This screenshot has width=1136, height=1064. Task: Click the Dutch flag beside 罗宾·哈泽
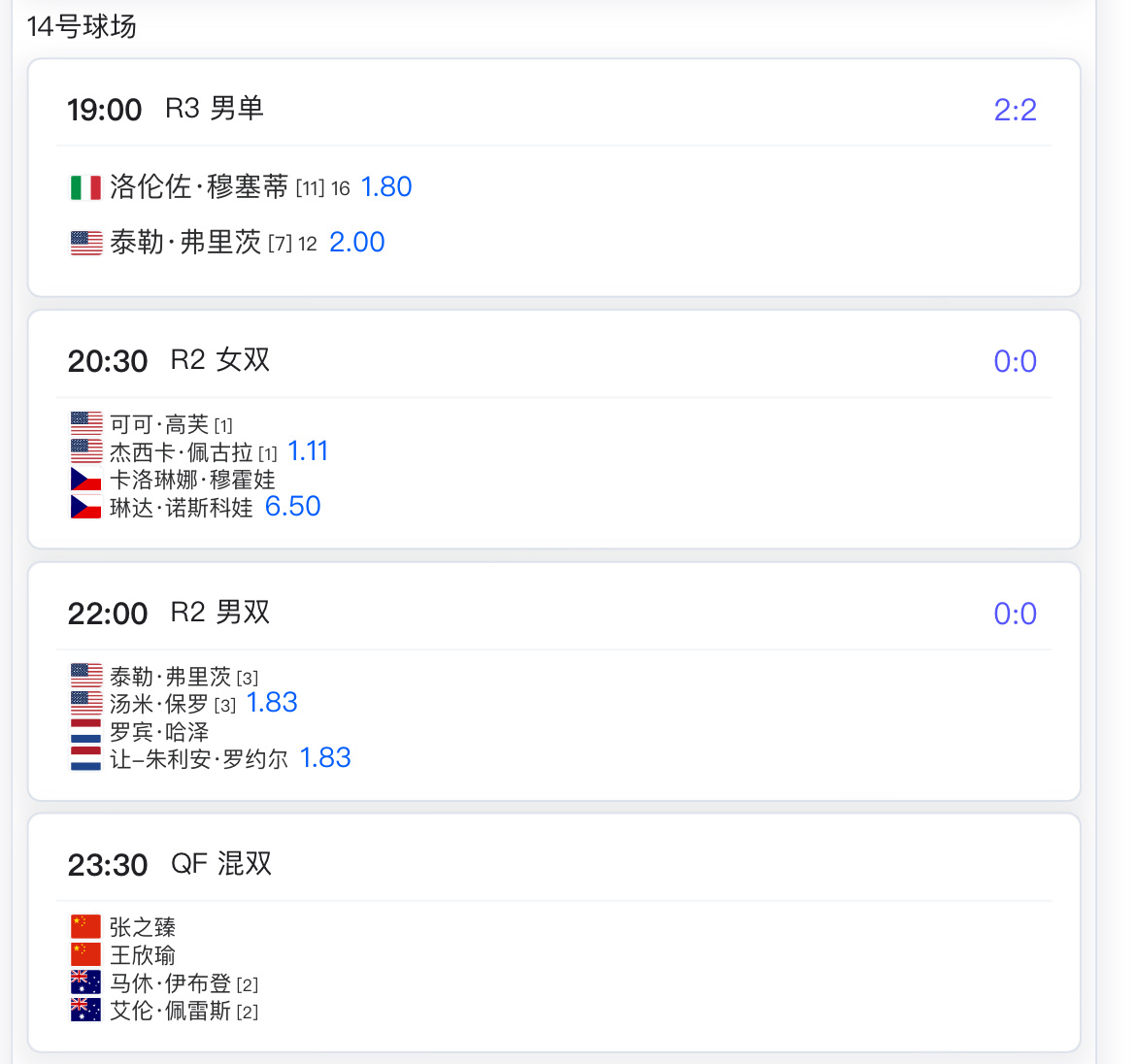(x=85, y=731)
